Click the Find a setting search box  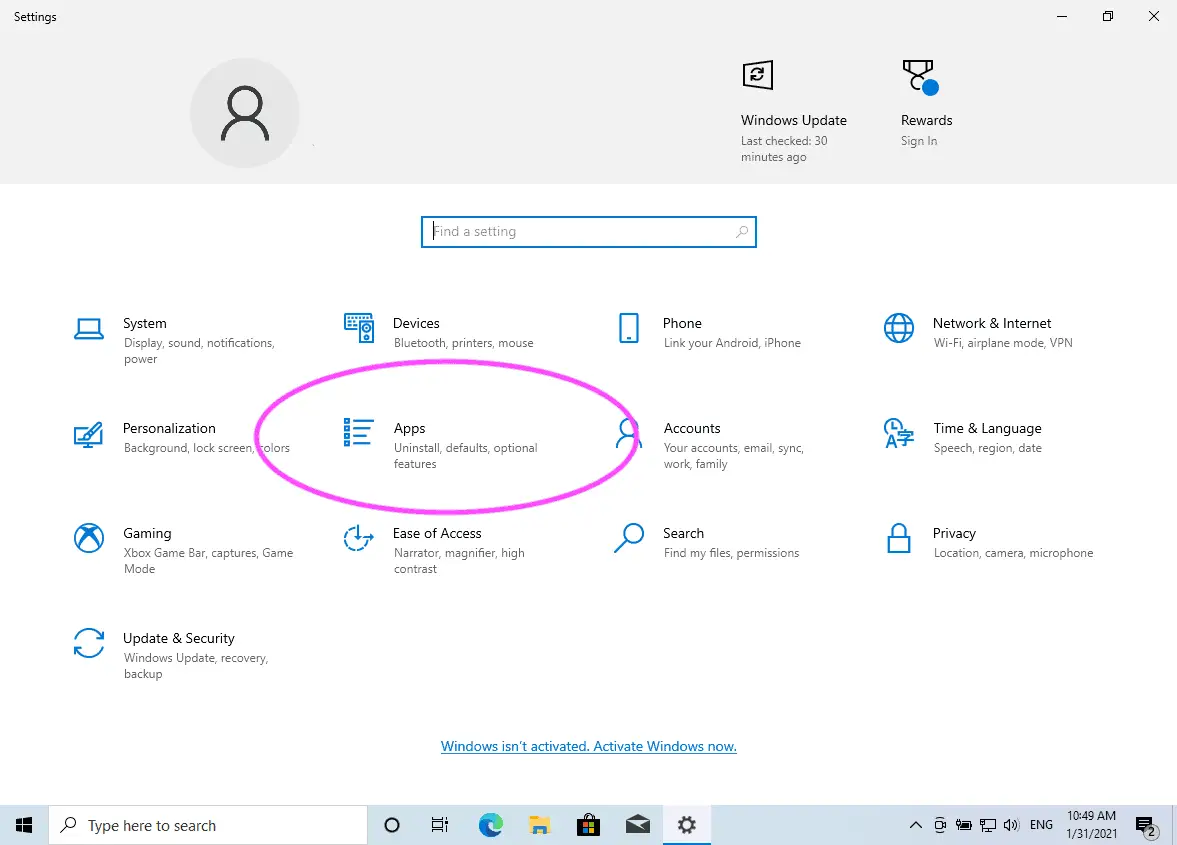[x=588, y=231]
